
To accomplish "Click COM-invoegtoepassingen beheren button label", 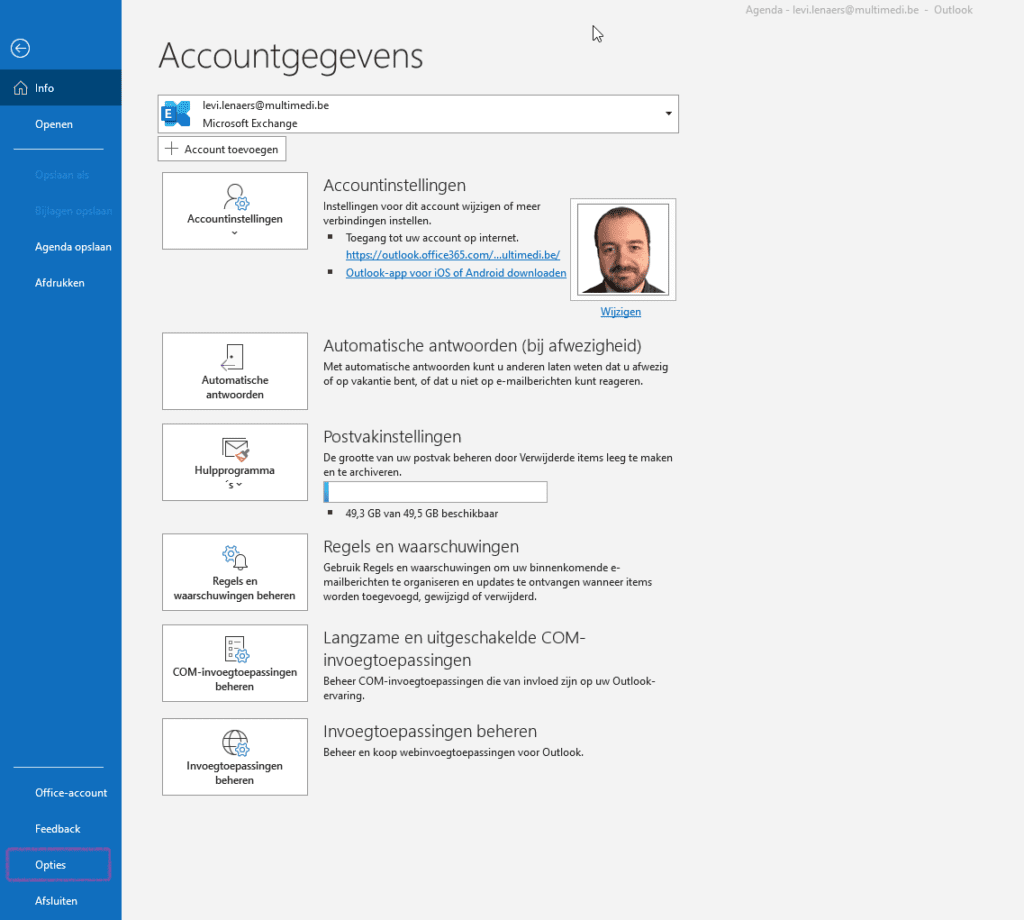I will tap(234, 679).
